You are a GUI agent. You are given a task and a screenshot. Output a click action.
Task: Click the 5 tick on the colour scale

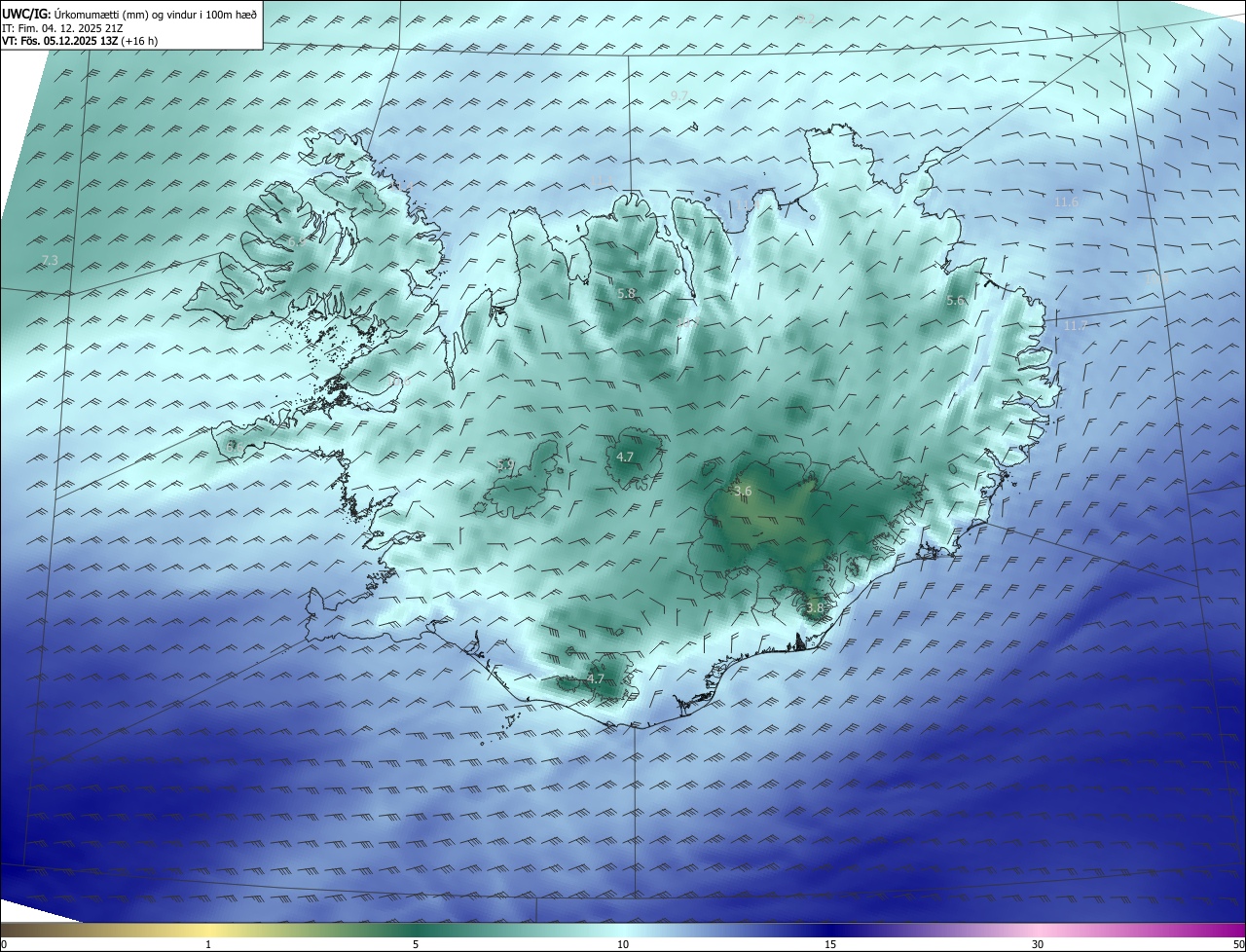pos(416,944)
